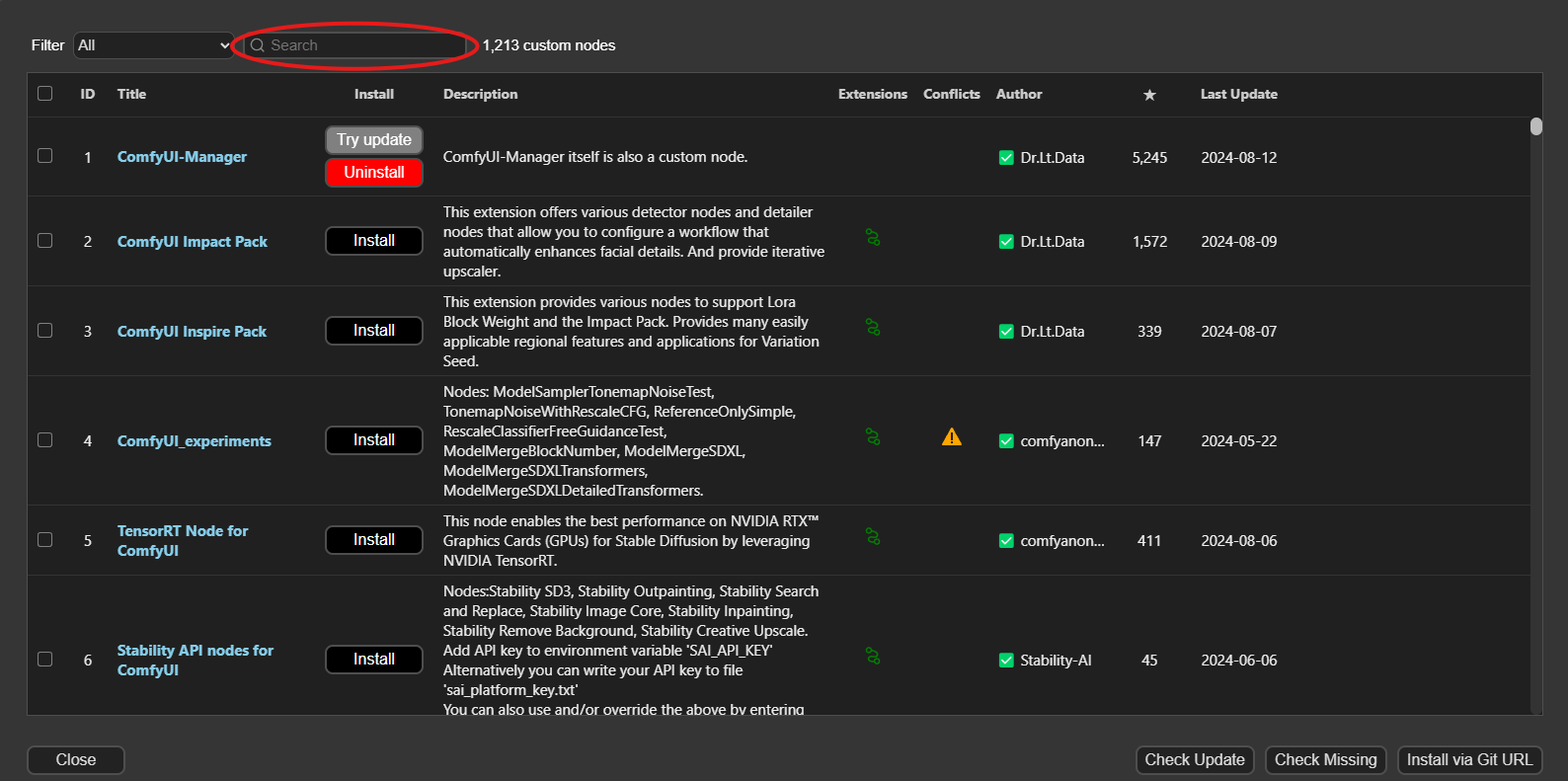
Task: Open Stability API nodes for ComfyUI link
Action: click(196, 661)
